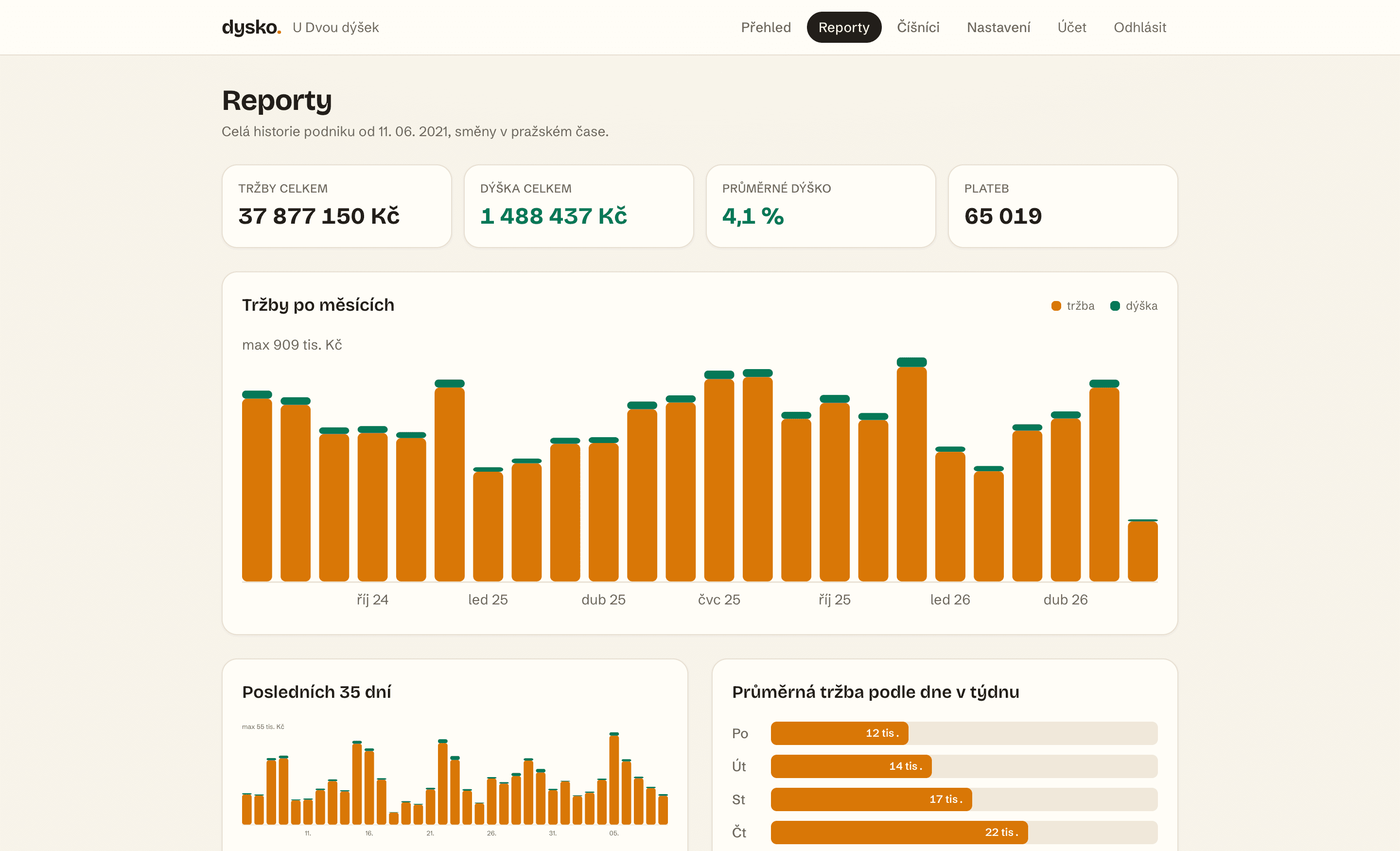
Task: Open the Účet account page
Action: (1071, 27)
